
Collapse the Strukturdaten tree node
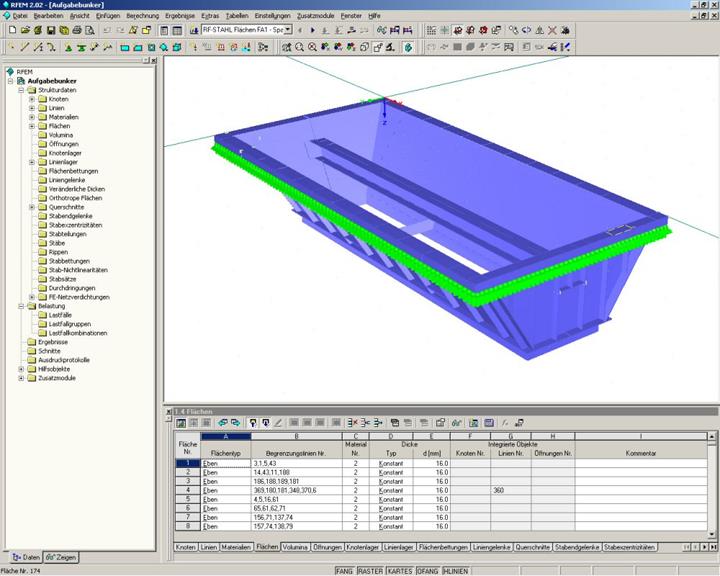pos(21,90)
